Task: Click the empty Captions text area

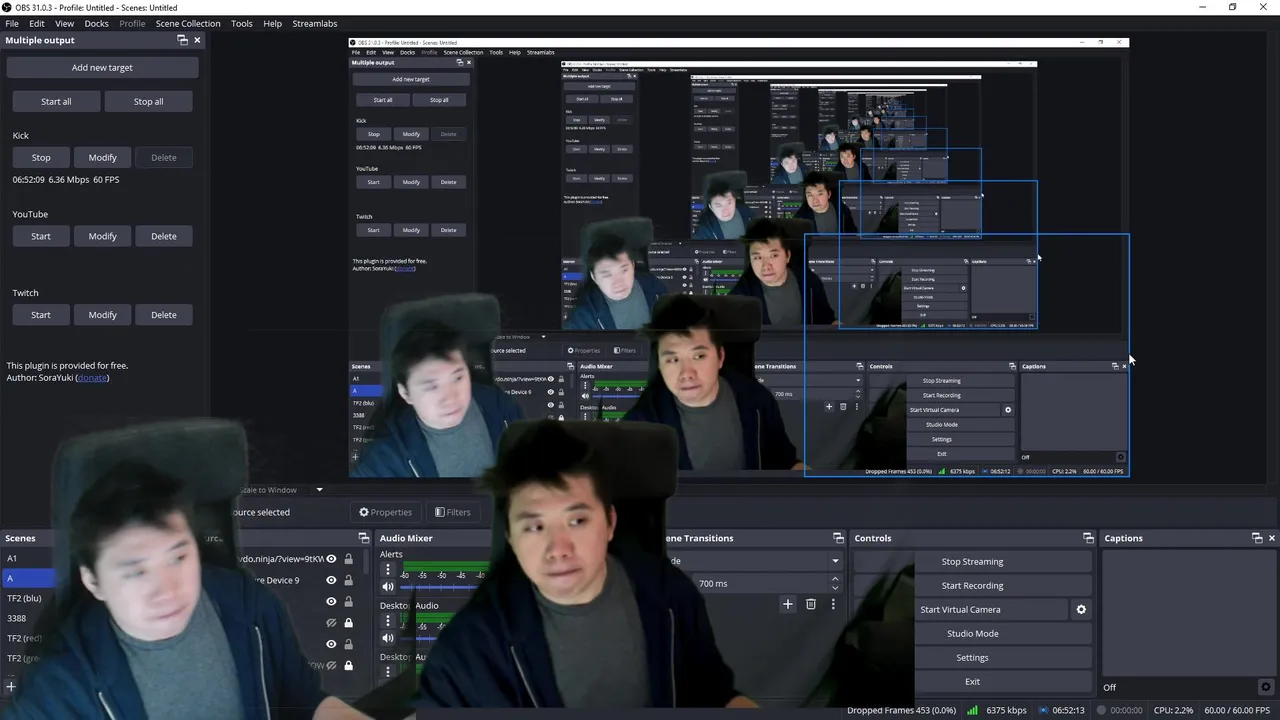Action: coord(1188,613)
